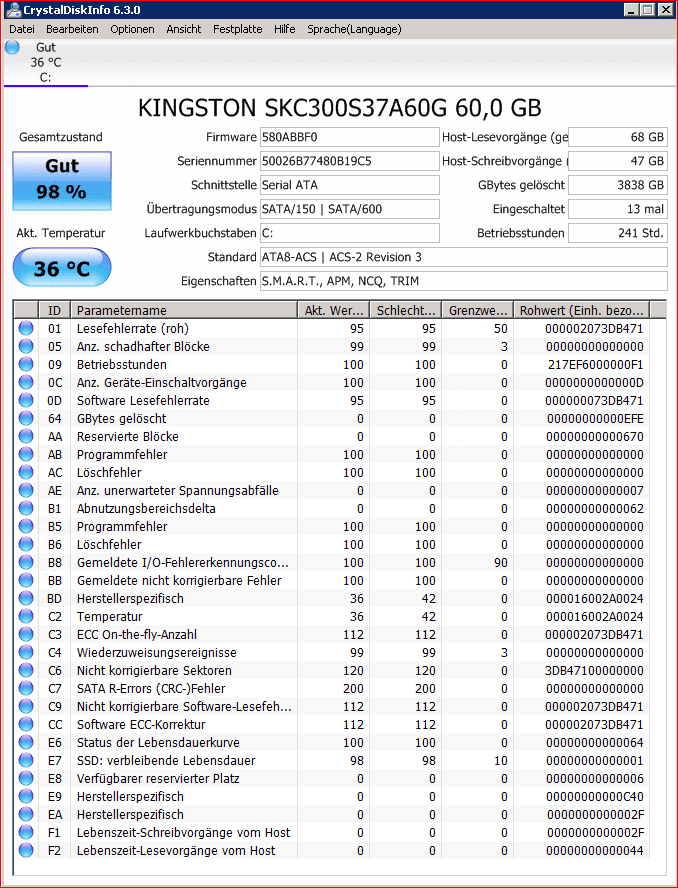Click status orb for BD Herstellerspezifisch

pos(25,599)
